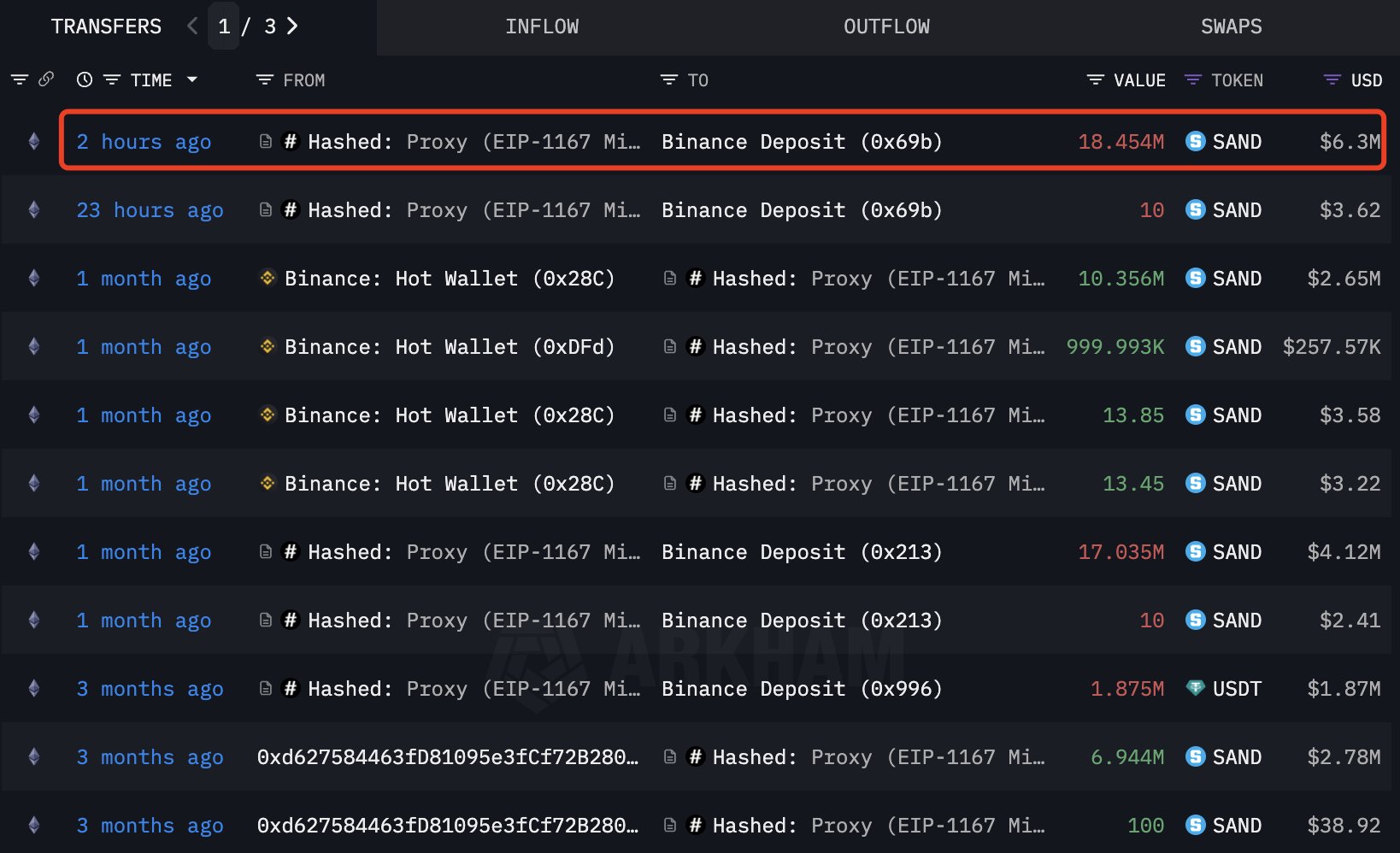The height and width of the screenshot is (853, 1400).
Task: Filter by the TOKEN column
Action: 1193,79
